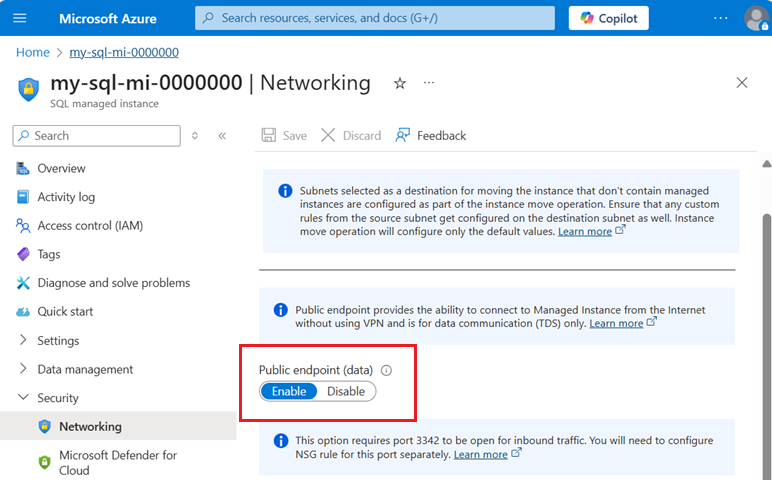
Task: Close the Networking blade
Action: click(741, 83)
